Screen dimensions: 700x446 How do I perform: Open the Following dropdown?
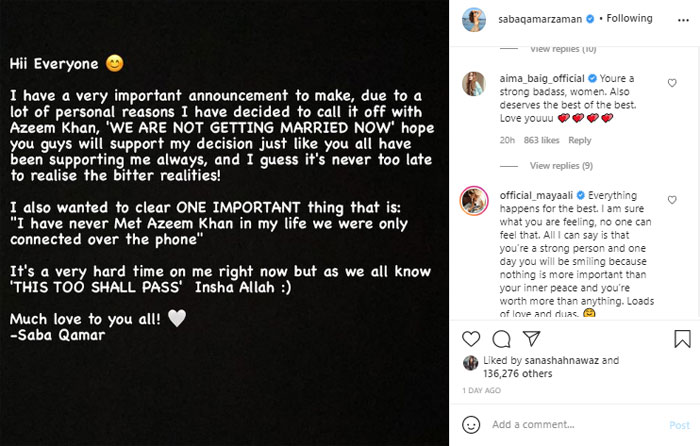629,18
